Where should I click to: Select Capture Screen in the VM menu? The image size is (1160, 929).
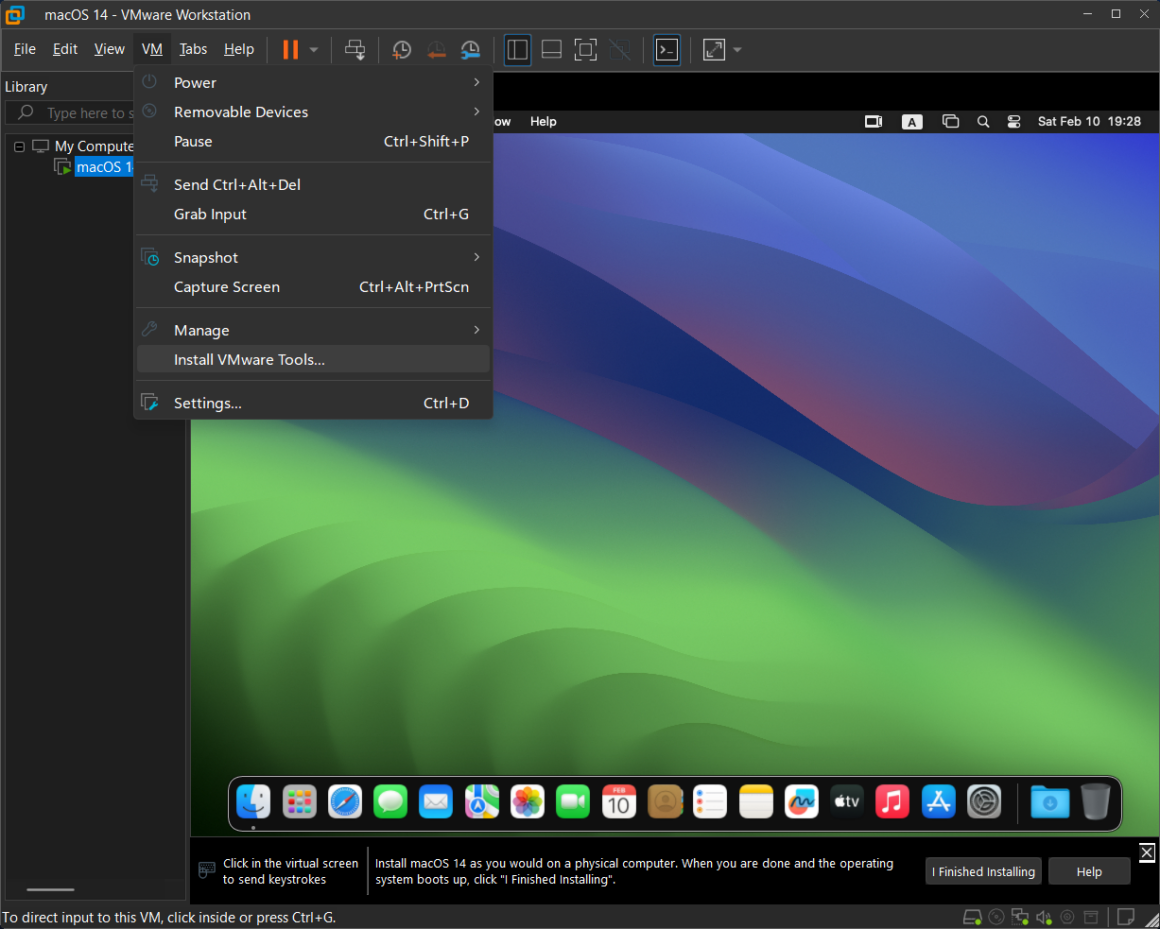314,287
